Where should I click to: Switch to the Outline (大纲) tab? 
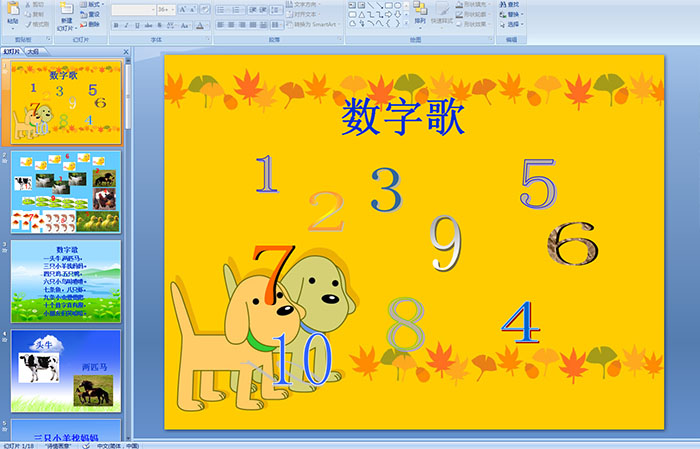point(33,51)
